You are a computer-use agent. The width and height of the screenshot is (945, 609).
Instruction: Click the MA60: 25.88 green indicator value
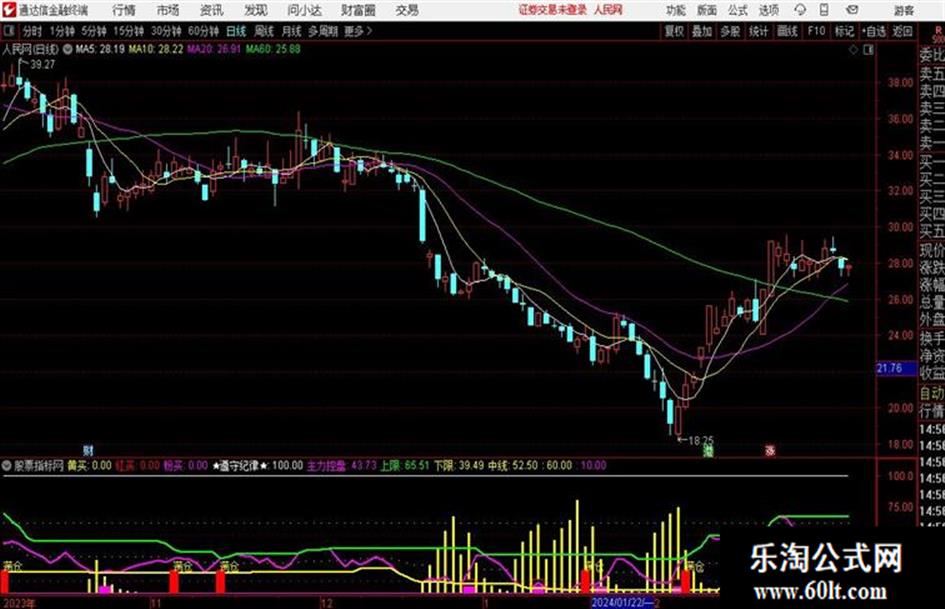(x=273, y=49)
